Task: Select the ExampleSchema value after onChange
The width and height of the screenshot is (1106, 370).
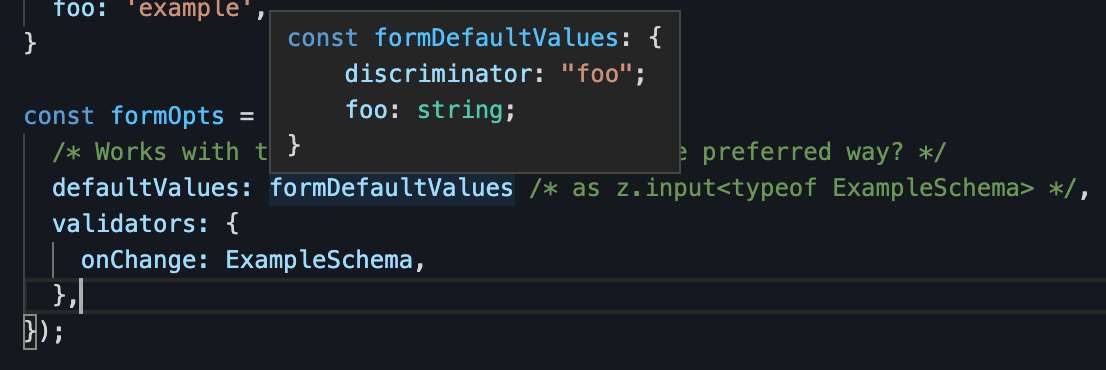Action: (318, 260)
